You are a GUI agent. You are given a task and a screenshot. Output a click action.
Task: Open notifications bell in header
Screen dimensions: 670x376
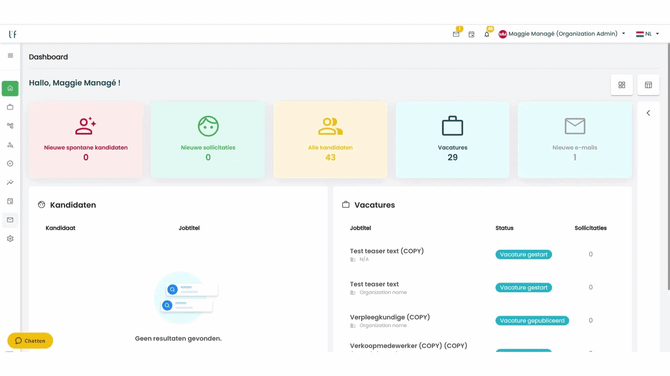pyautogui.click(x=487, y=34)
